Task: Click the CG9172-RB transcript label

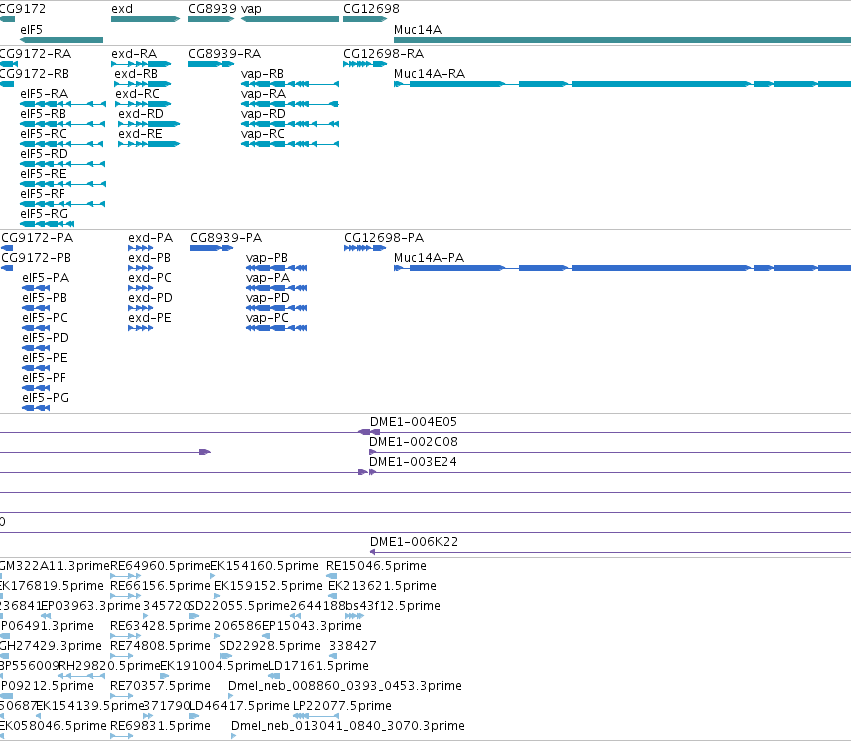Action: click(34, 74)
